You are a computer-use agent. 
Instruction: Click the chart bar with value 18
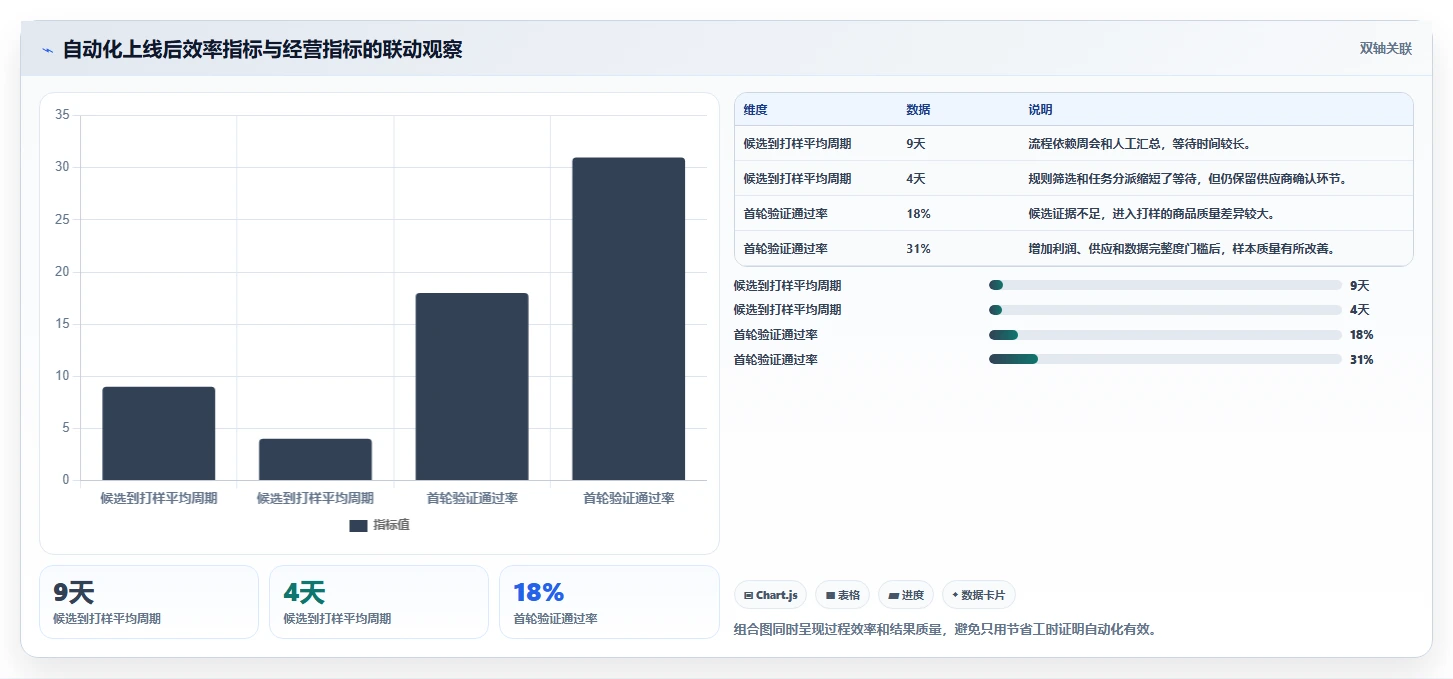(x=472, y=386)
